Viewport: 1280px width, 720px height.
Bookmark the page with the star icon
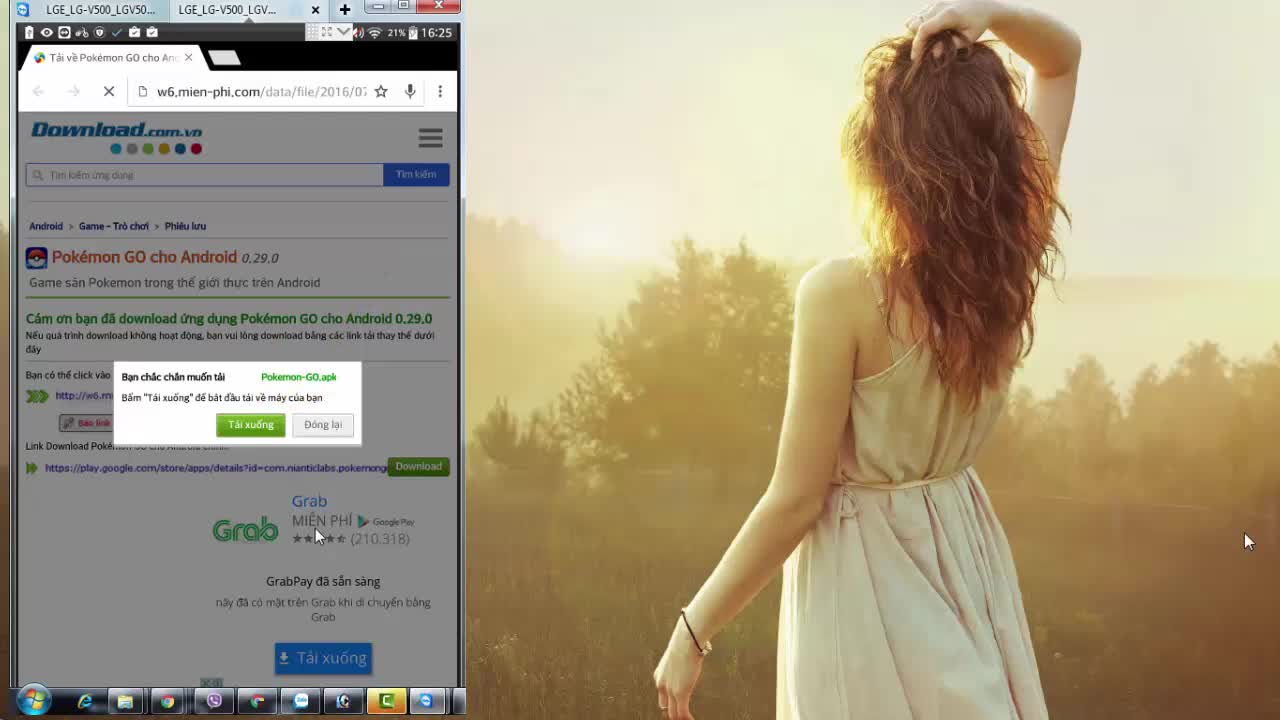(381, 91)
